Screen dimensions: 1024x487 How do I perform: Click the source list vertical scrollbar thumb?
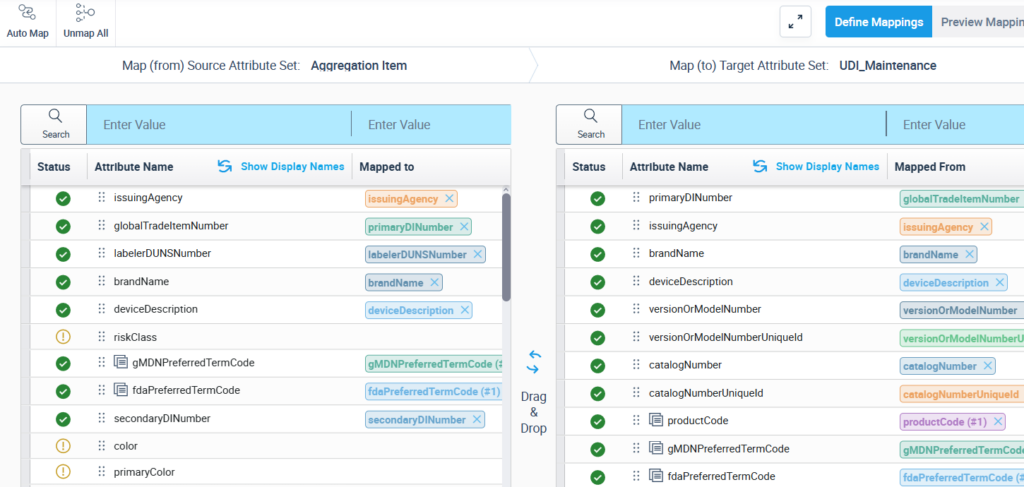506,247
